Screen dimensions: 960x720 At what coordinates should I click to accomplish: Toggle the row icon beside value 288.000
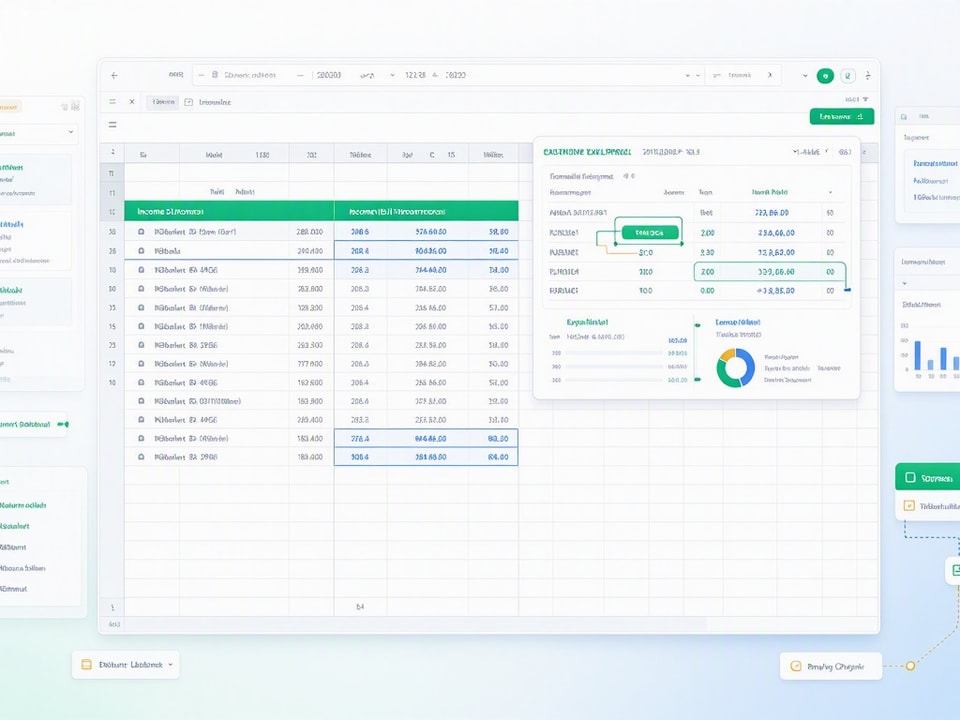[x=141, y=232]
